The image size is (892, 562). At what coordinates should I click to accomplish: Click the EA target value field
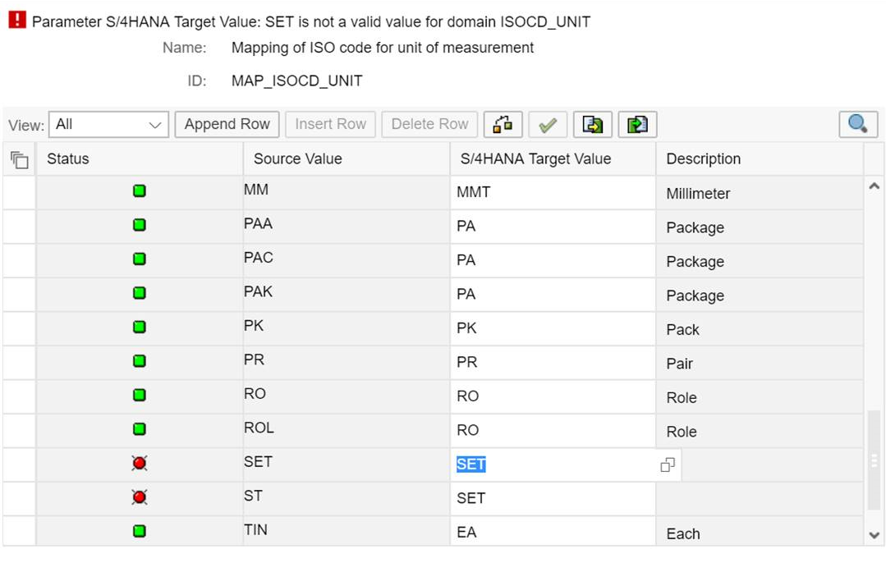pyautogui.click(x=553, y=532)
